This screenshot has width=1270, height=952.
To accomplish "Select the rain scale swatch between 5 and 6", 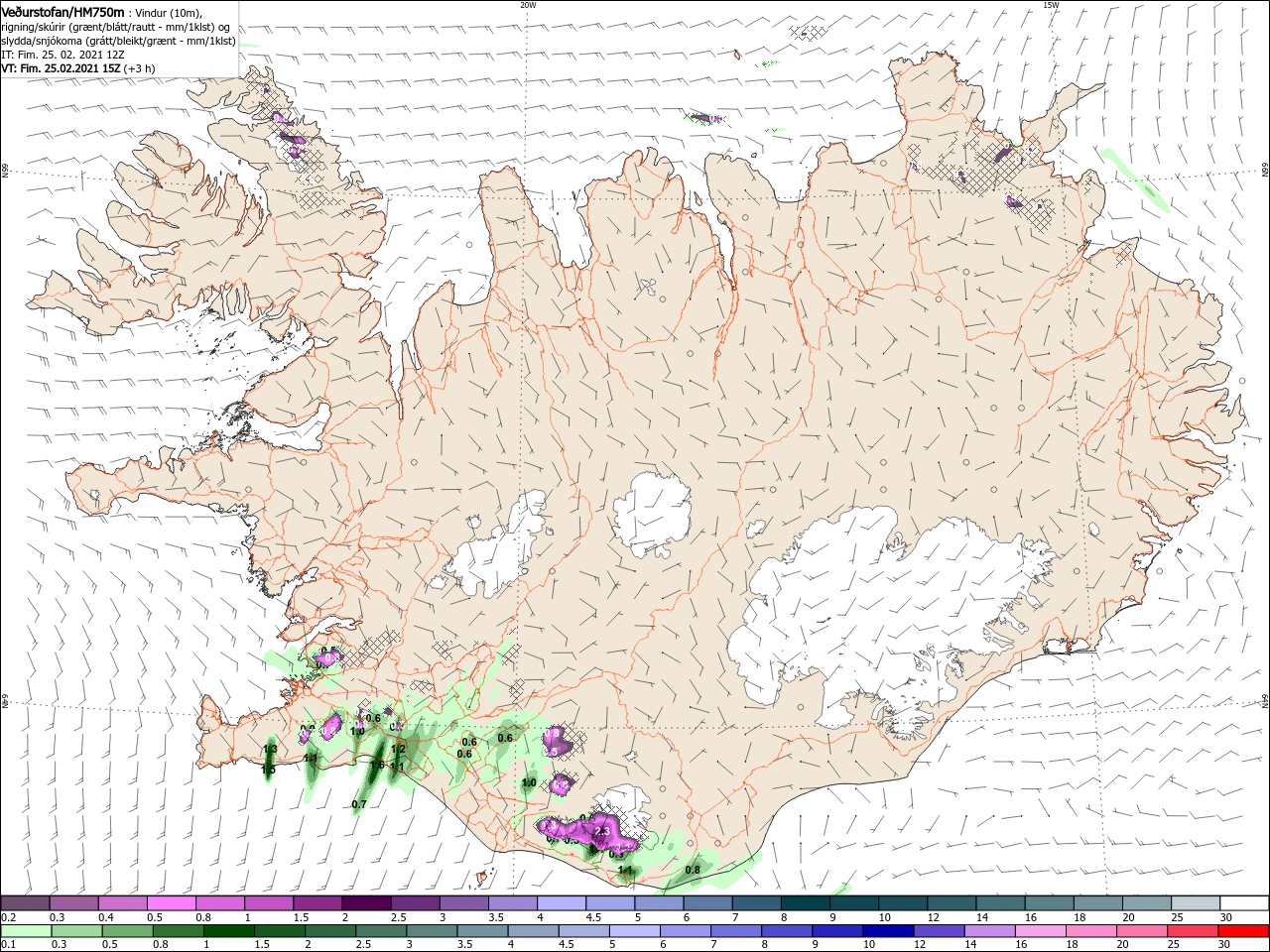I will tap(633, 931).
